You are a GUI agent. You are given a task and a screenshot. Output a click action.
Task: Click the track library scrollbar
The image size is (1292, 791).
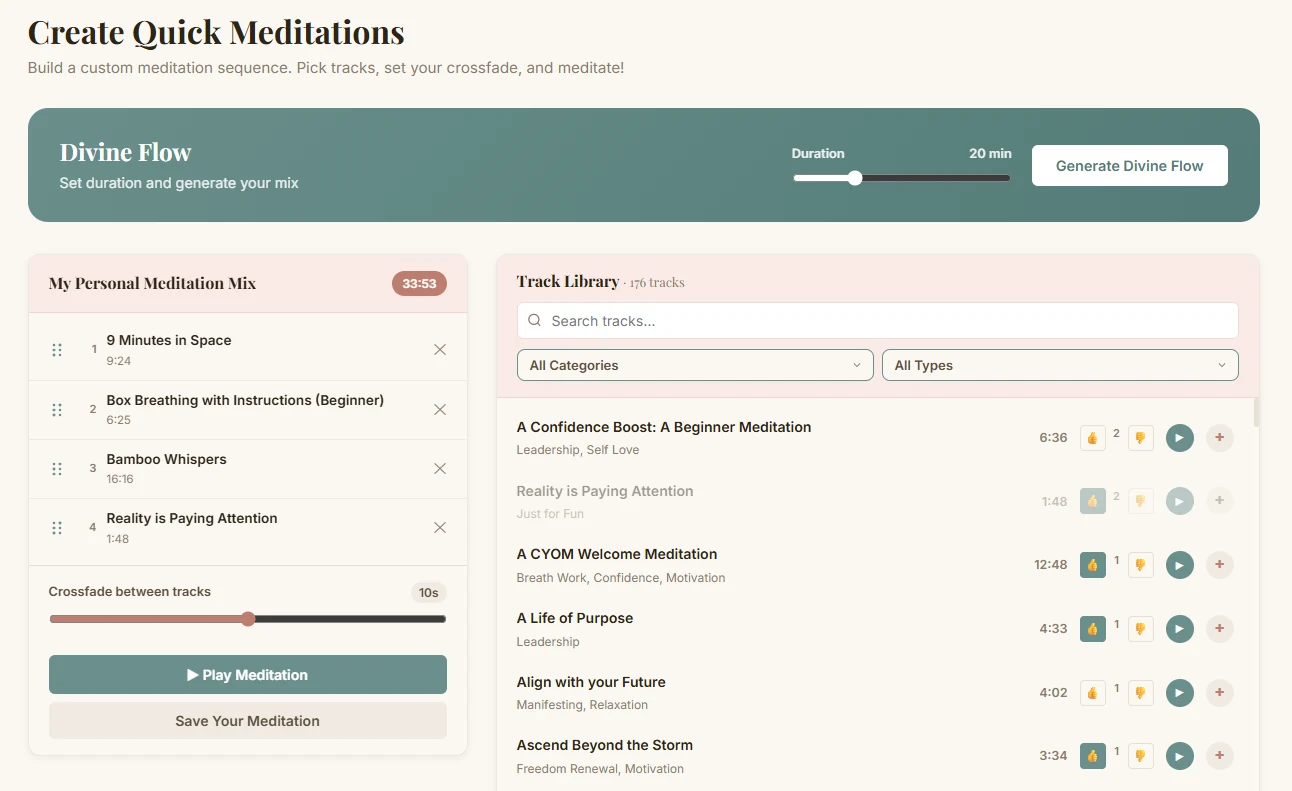(1256, 412)
